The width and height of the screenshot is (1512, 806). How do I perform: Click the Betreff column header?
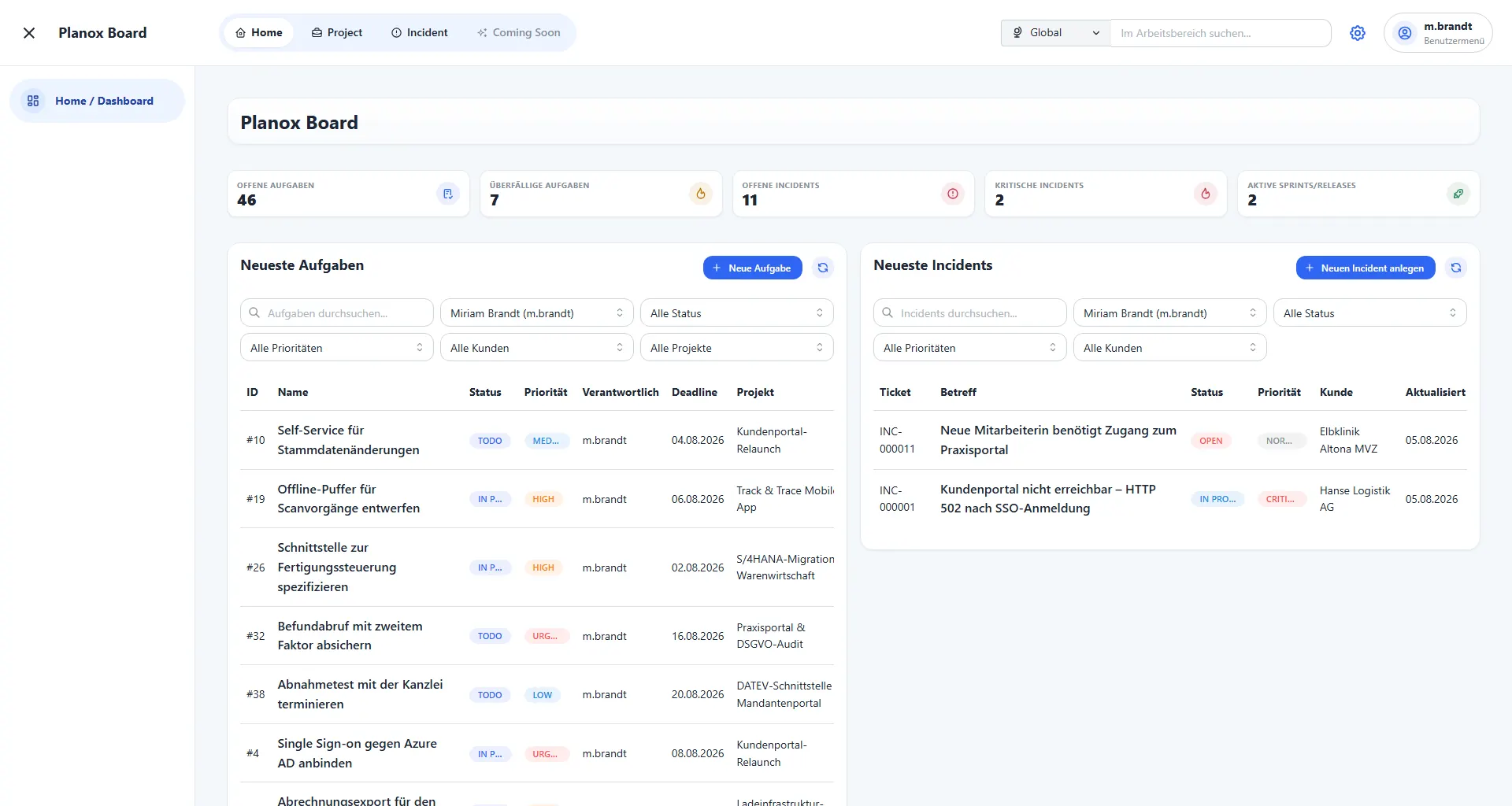[958, 392]
